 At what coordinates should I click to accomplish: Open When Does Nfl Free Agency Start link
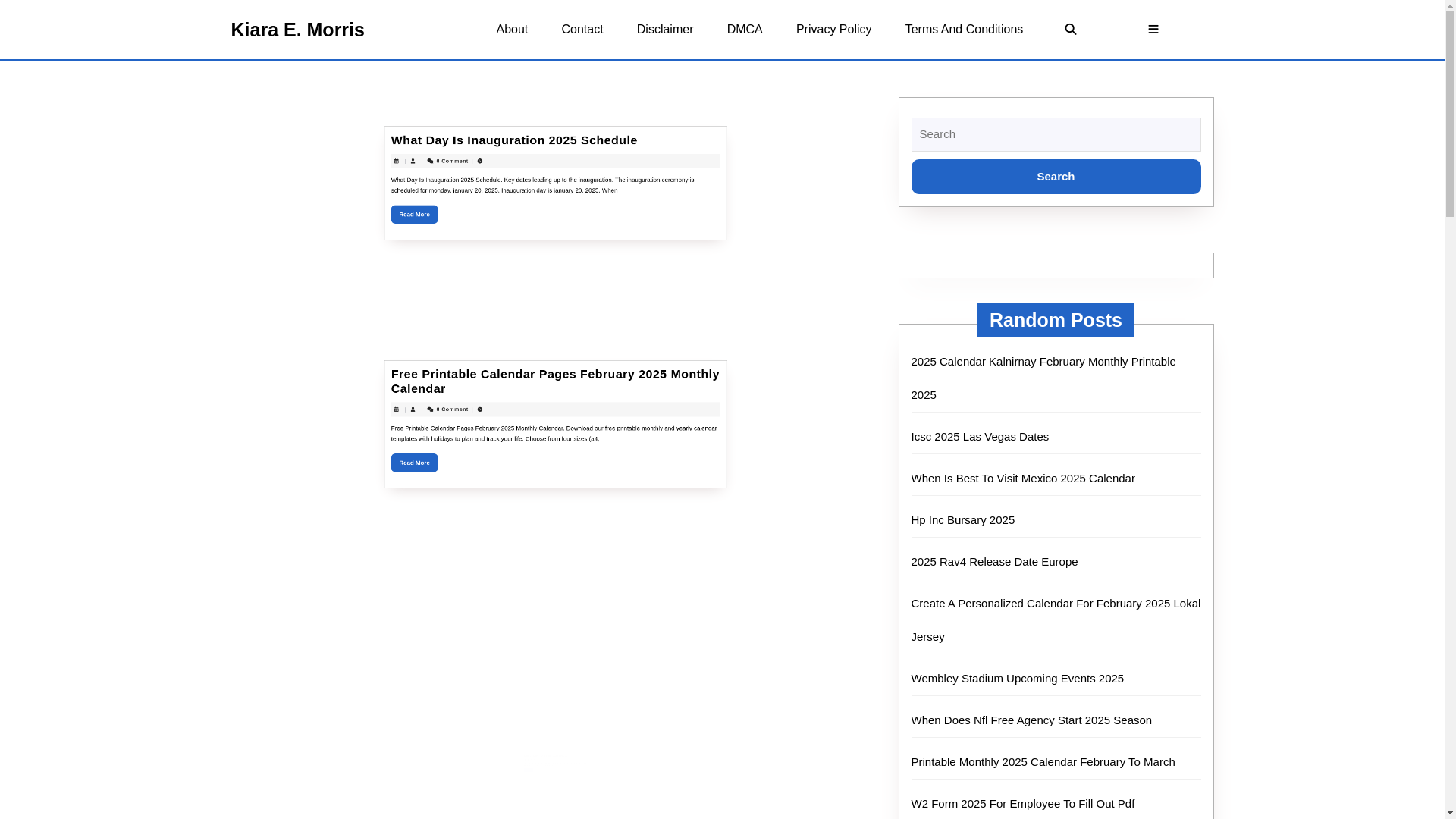(x=1031, y=720)
